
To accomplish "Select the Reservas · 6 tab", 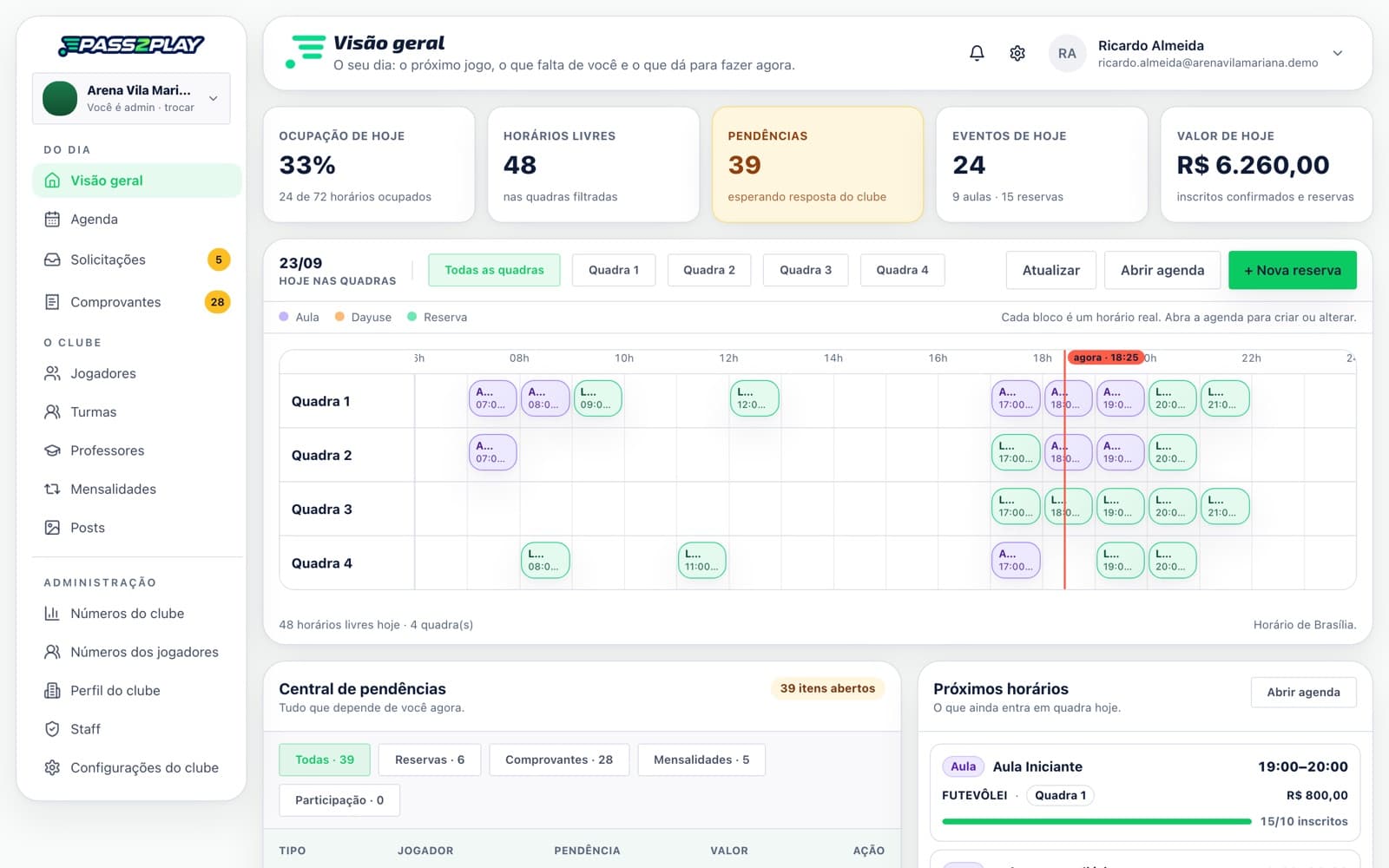I will (430, 759).
